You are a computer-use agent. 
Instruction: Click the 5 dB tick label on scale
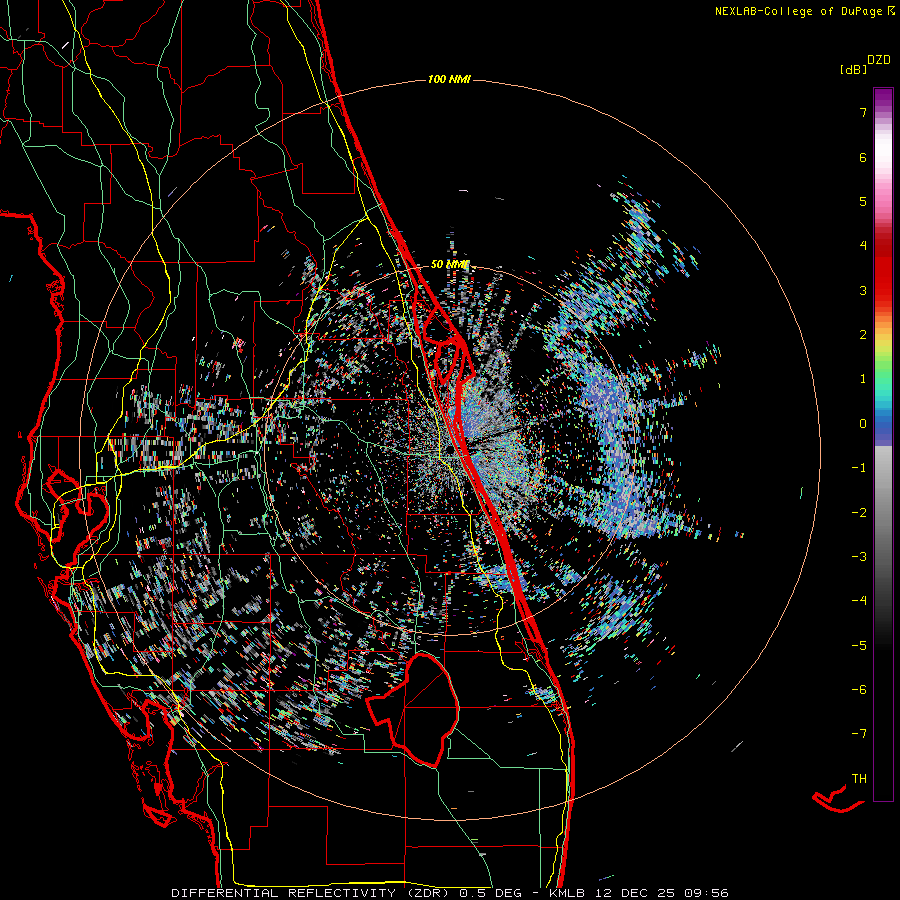[863, 201]
